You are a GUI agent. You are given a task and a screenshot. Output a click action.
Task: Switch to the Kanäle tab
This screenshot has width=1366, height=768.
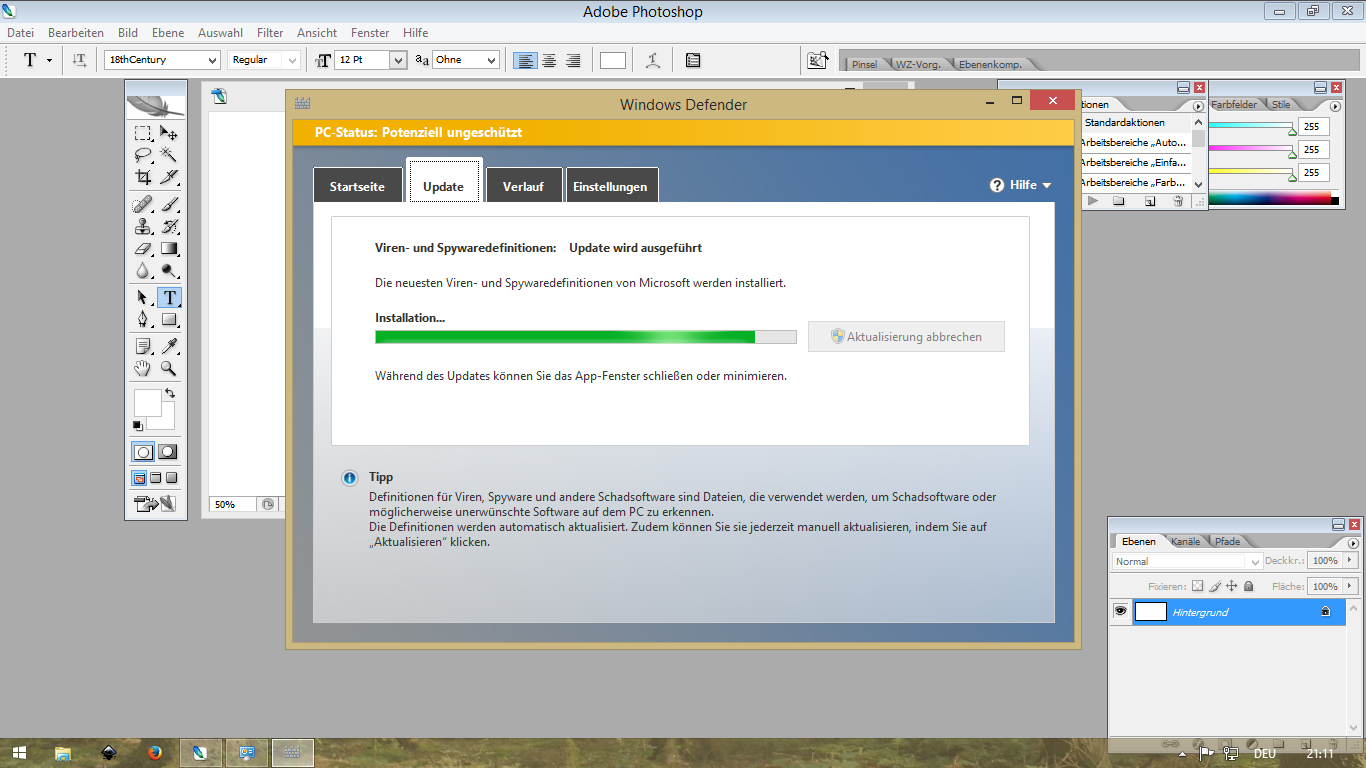pyautogui.click(x=1185, y=541)
